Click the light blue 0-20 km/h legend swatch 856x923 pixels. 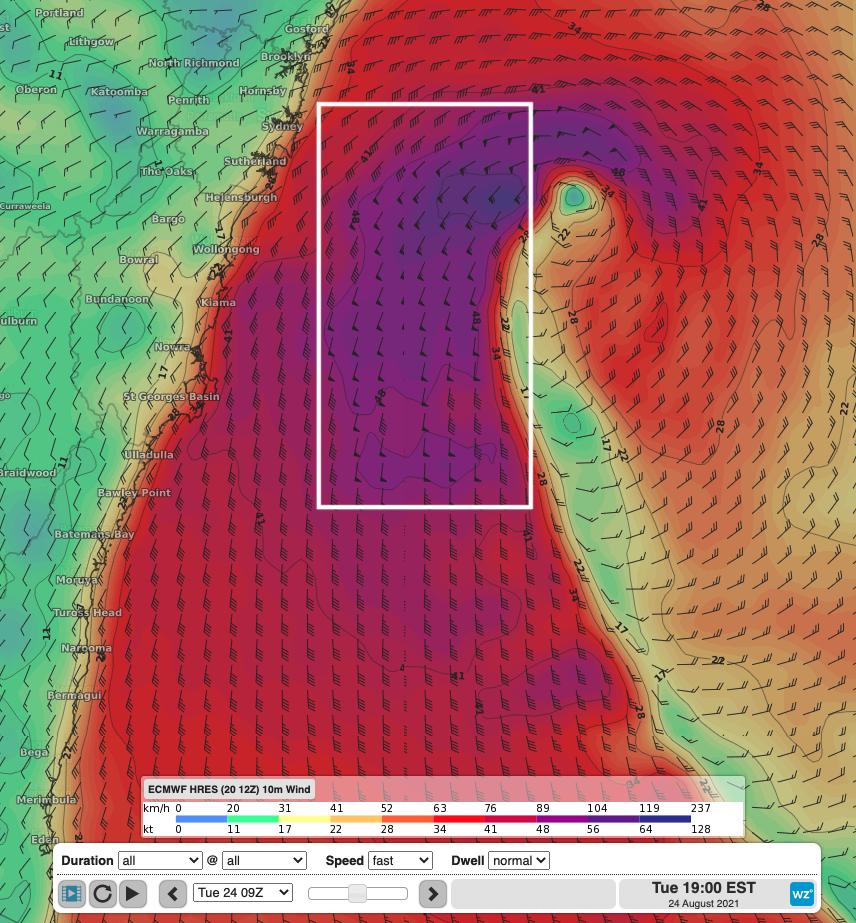202,819
